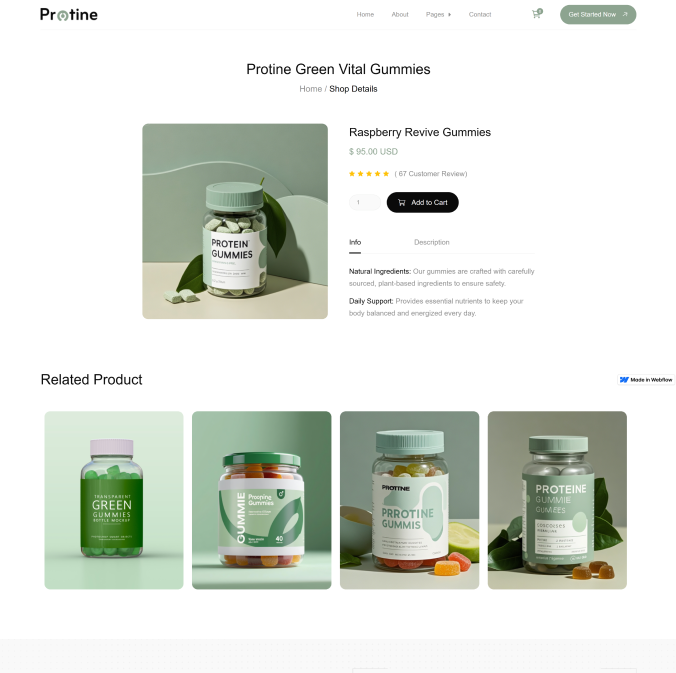Image resolution: width=676 pixels, height=673 pixels.
Task: Open the Transparent Green Gummies related product
Action: tap(114, 500)
